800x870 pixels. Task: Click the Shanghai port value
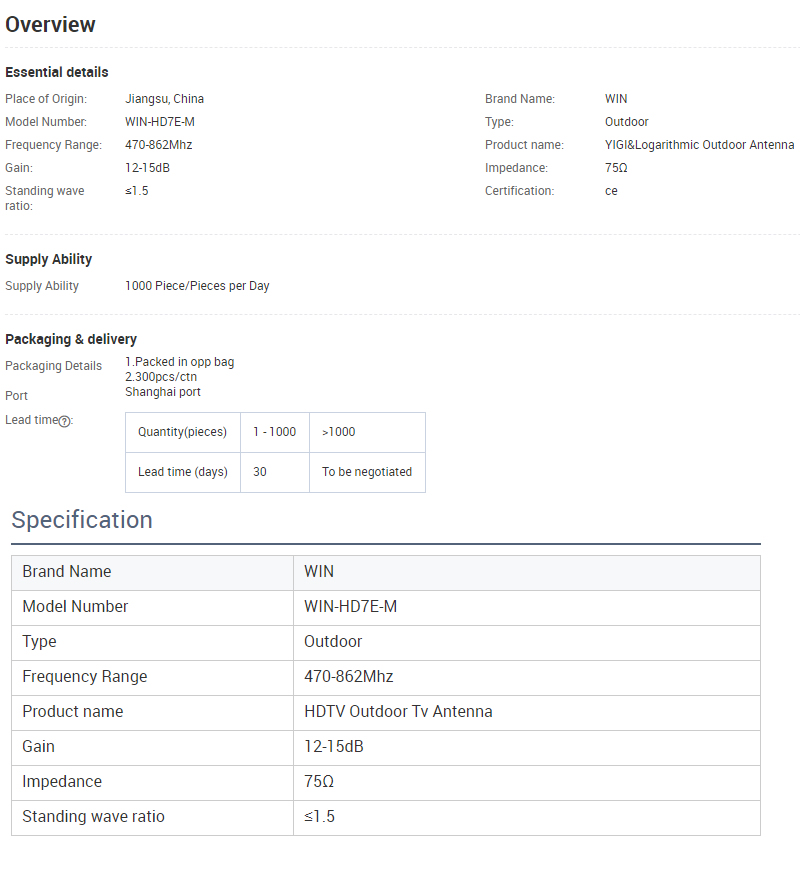163,392
